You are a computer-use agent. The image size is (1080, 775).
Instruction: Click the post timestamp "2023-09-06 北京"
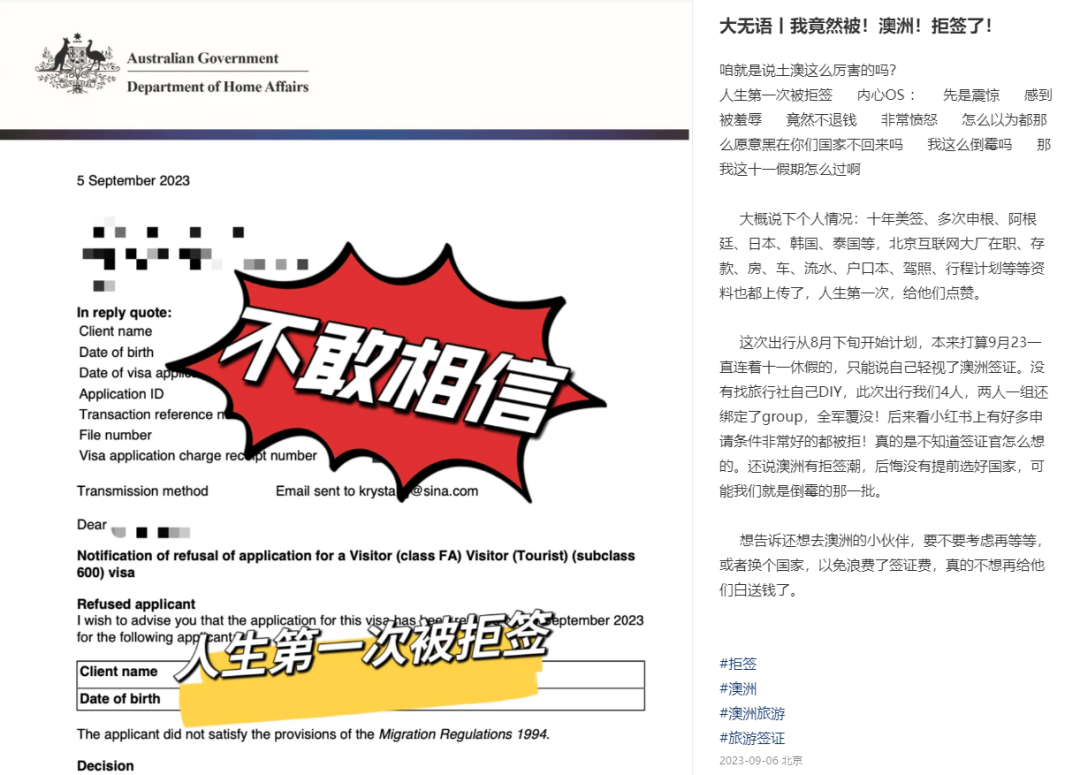click(760, 760)
